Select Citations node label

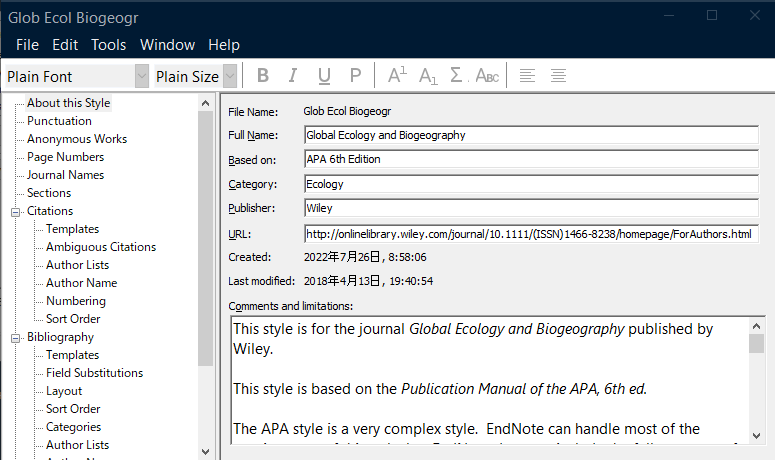click(x=50, y=211)
